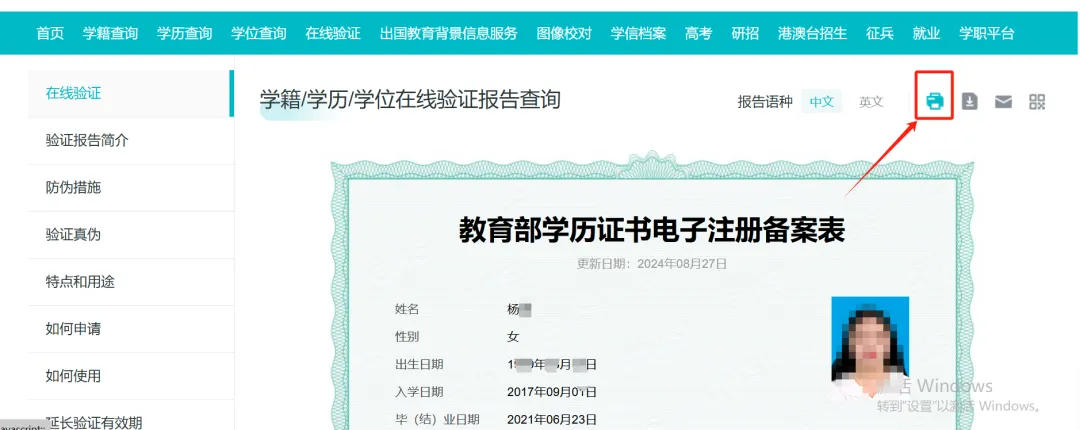This screenshot has height=430, width=1080.
Task: Click the 出生日期 field label
Action: (419, 364)
